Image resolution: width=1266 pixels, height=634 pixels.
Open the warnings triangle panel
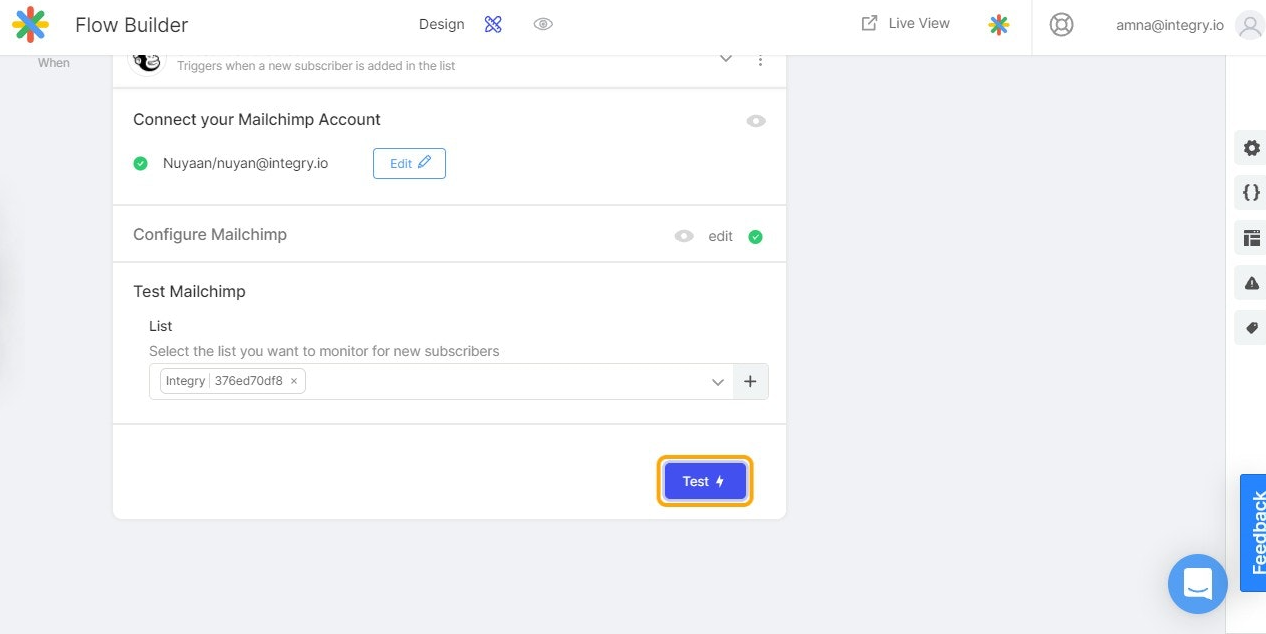click(x=1251, y=283)
